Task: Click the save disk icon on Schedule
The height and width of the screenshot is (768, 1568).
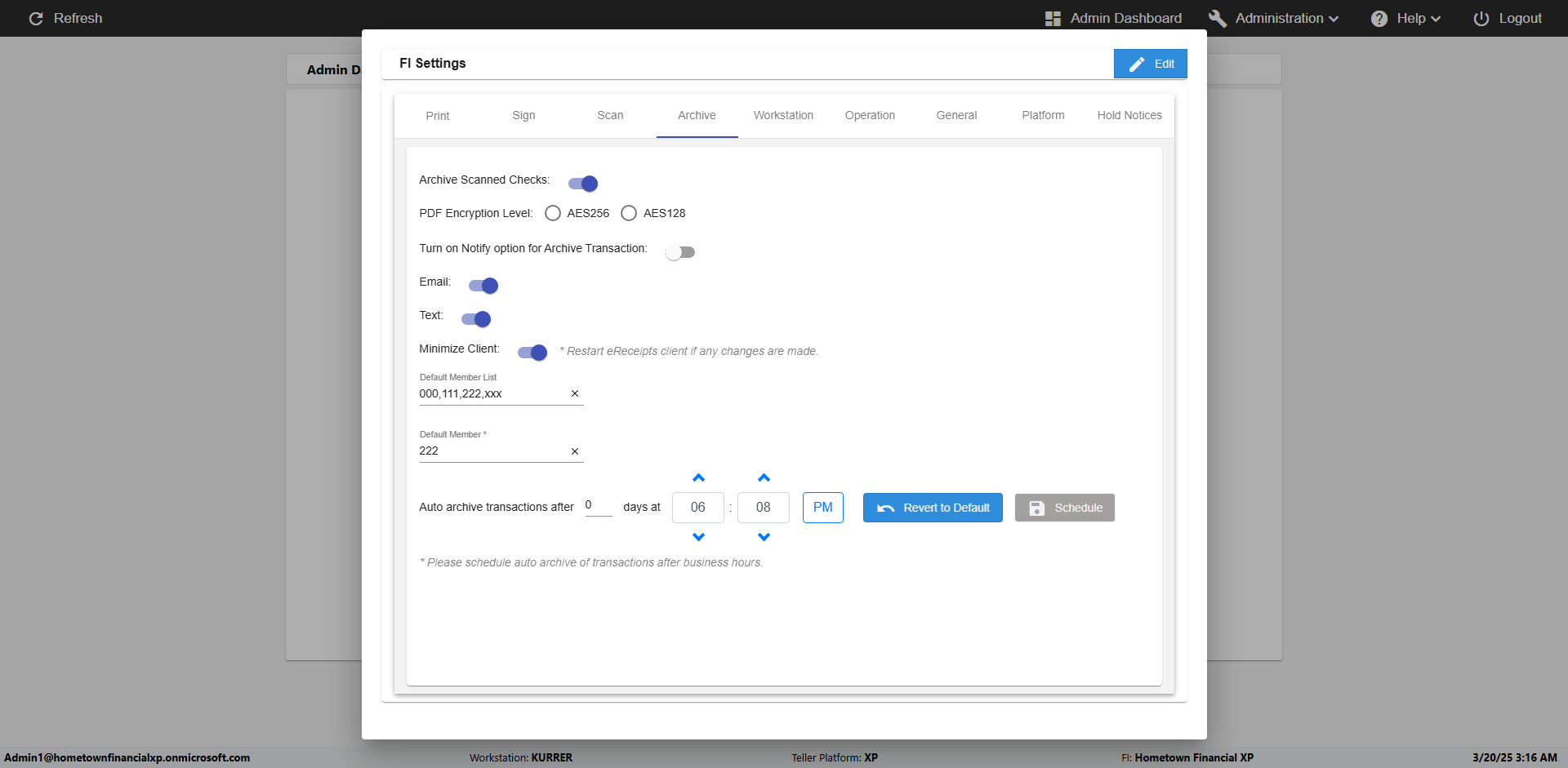Action: click(x=1037, y=508)
